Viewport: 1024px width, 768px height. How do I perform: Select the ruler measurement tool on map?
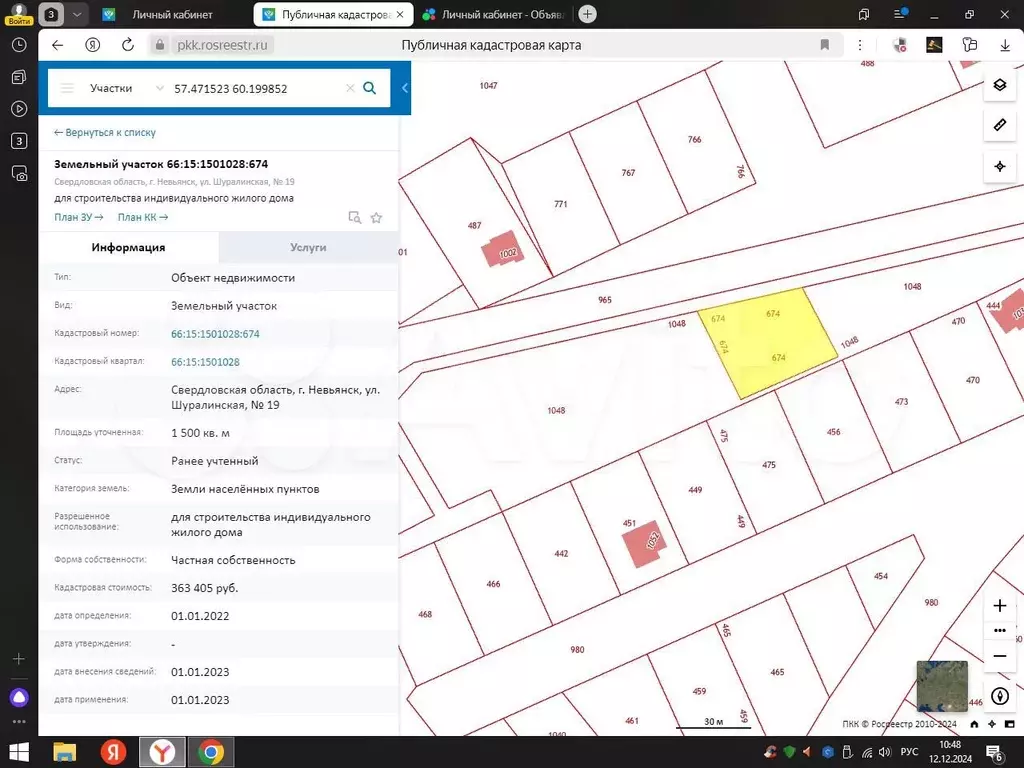point(999,125)
